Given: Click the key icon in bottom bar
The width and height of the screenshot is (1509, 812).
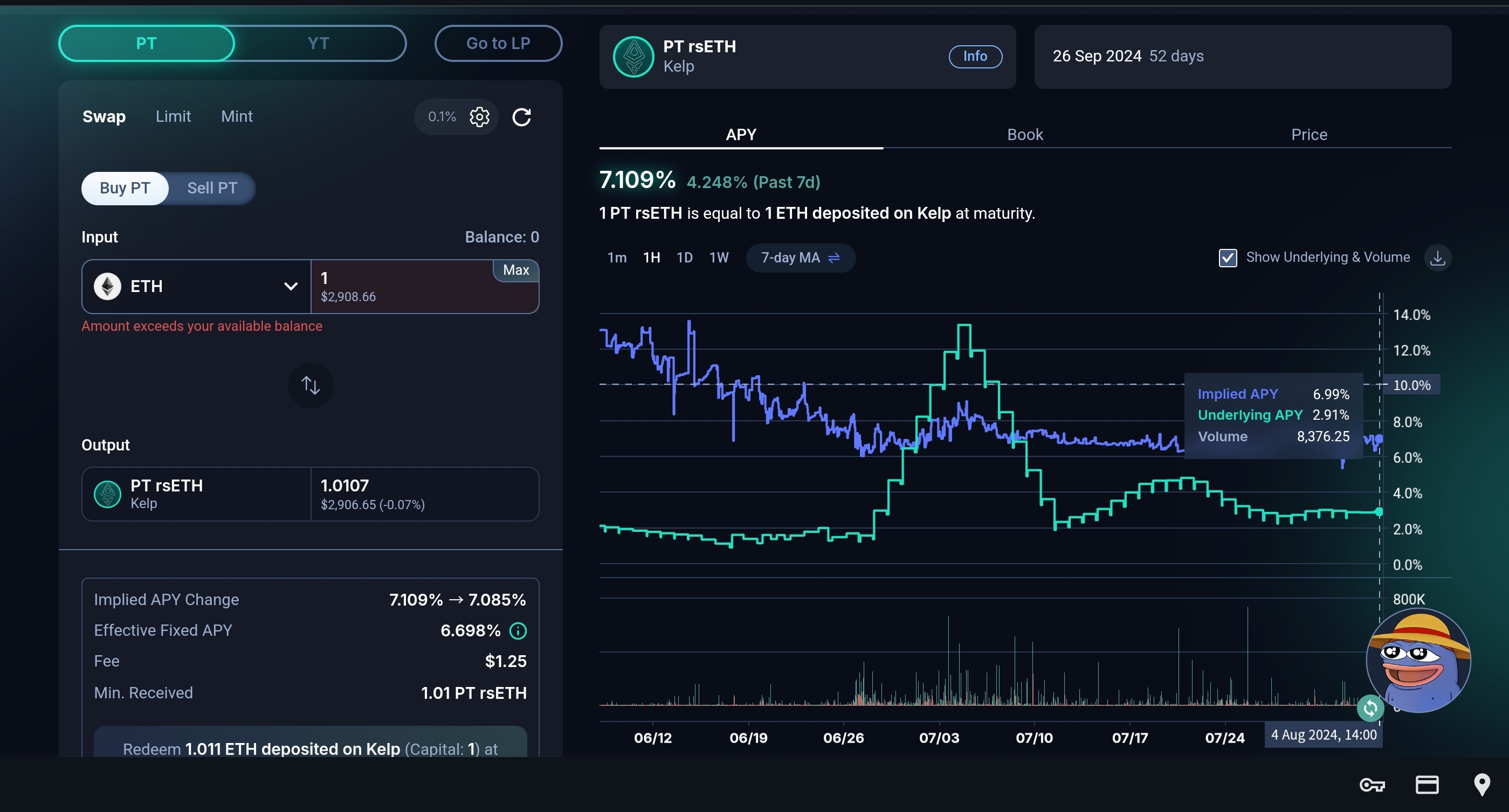Looking at the screenshot, I should click(1372, 785).
